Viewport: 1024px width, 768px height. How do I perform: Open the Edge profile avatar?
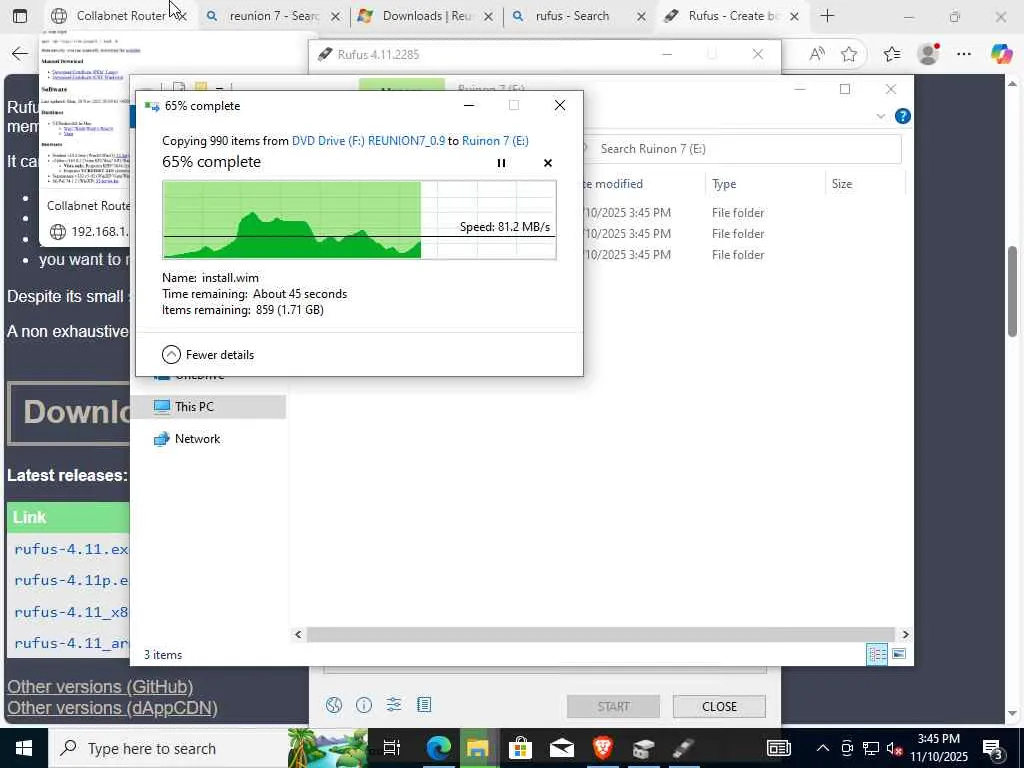[928, 54]
